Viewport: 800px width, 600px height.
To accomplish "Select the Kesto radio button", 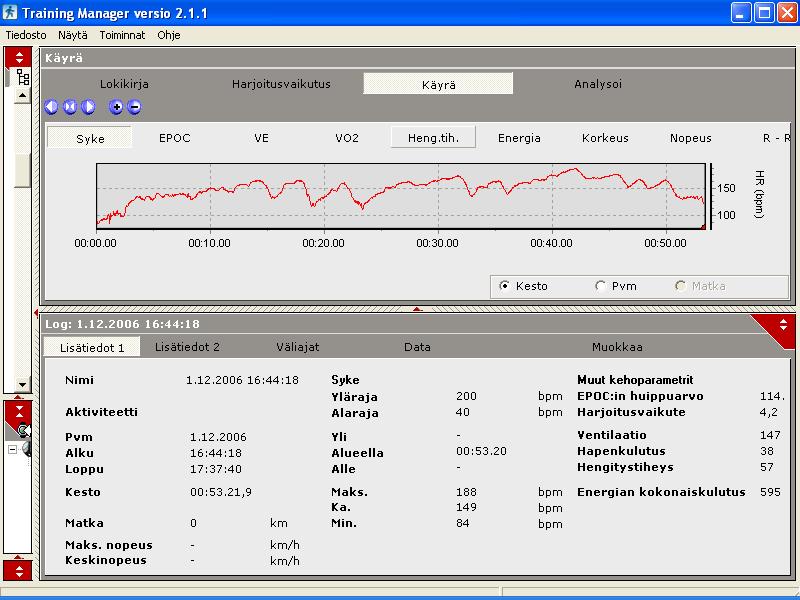I will click(504, 286).
